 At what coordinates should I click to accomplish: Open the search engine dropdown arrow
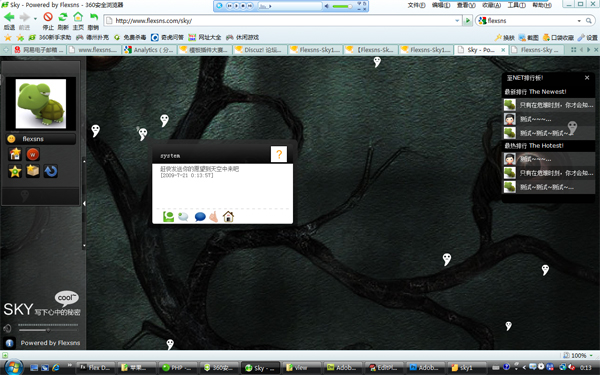[x=579, y=21]
